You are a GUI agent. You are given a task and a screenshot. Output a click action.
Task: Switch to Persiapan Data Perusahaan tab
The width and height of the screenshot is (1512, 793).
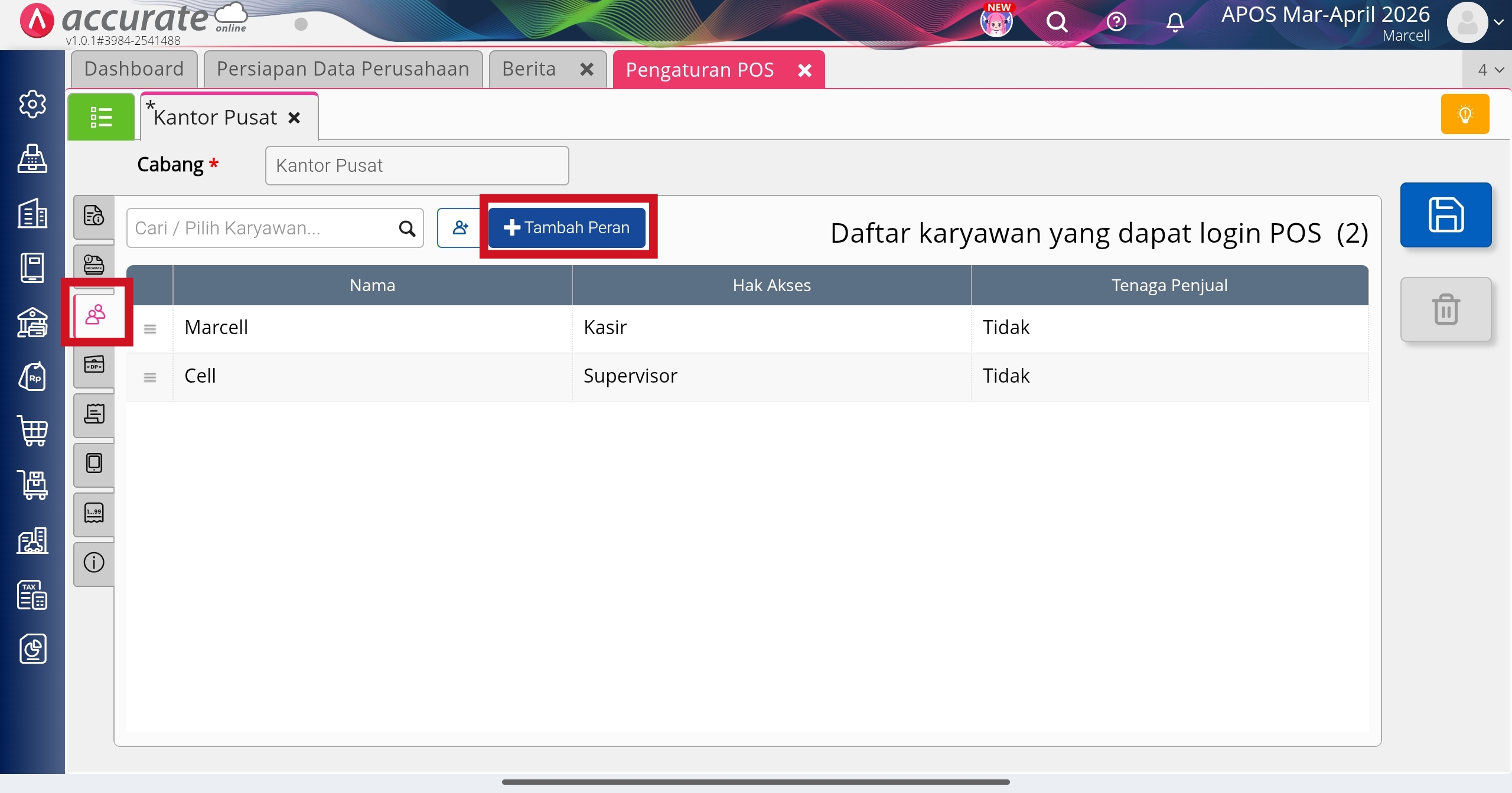click(x=343, y=69)
